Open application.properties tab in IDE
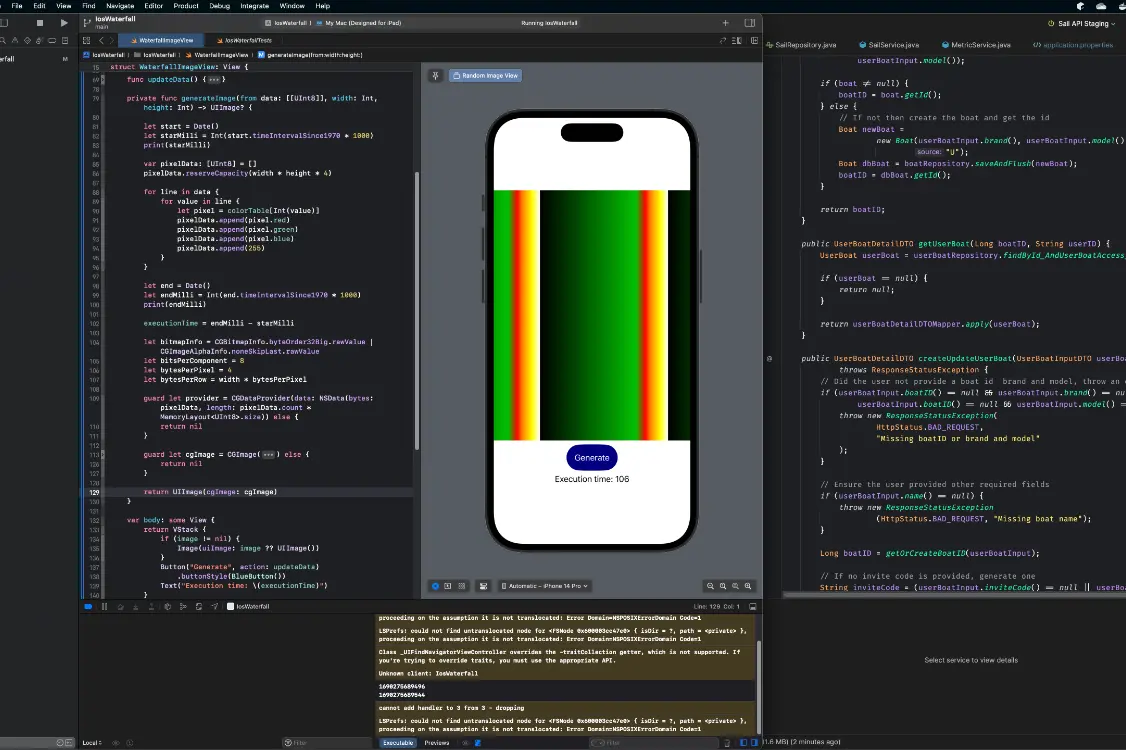The width and height of the screenshot is (1126, 750). (x=1073, y=45)
